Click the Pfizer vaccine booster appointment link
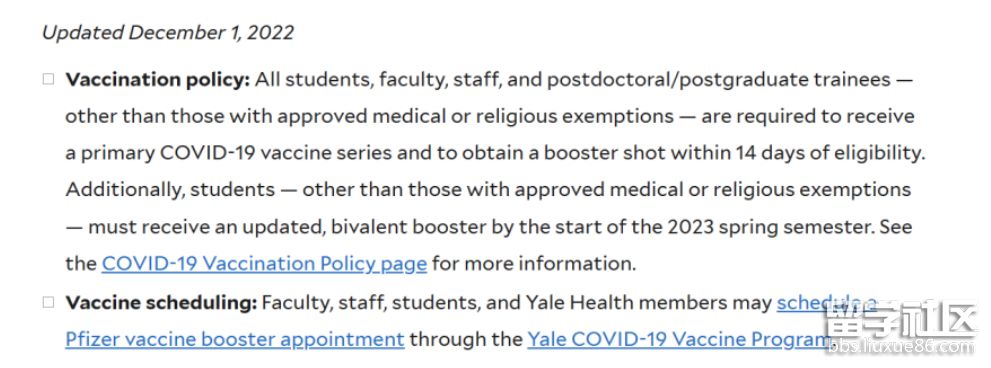 [x=234, y=340]
